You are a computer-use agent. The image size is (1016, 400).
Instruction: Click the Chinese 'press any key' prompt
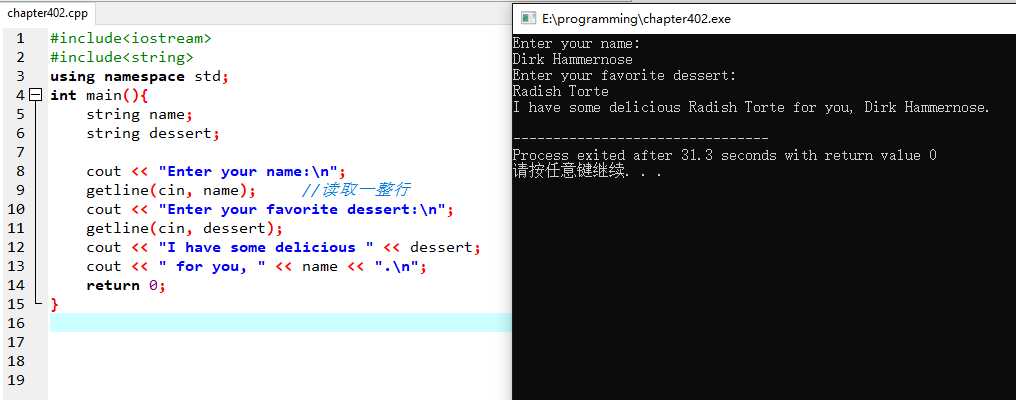pos(586,171)
